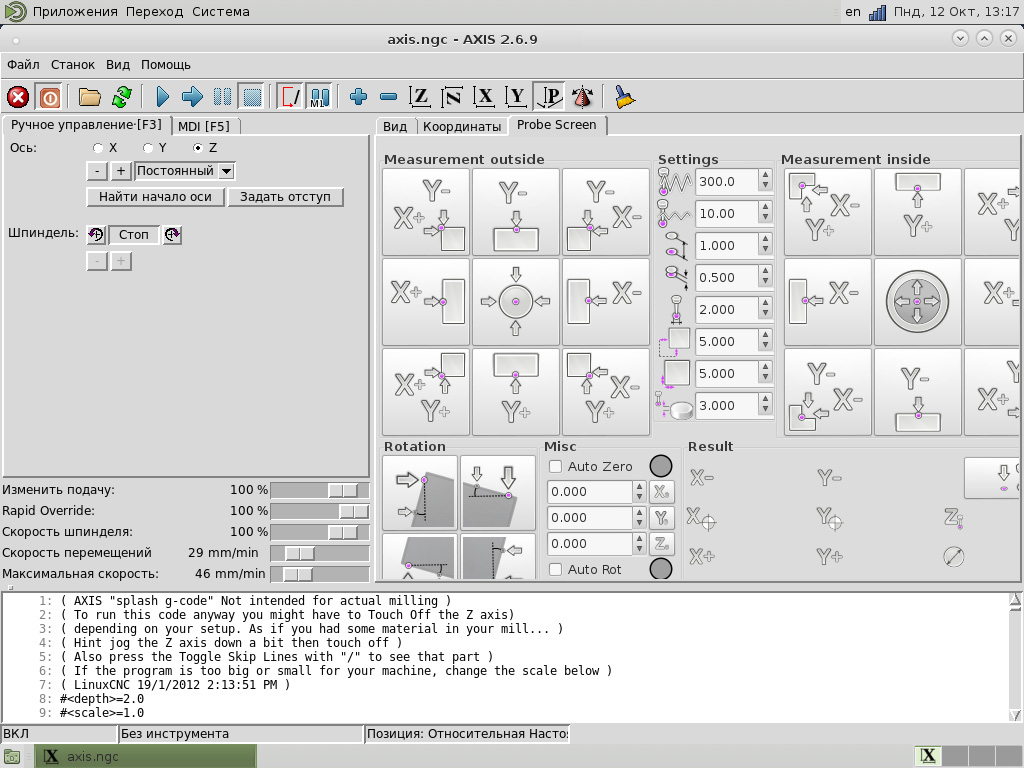
Task: Select the X axis radio button
Action: 98,148
